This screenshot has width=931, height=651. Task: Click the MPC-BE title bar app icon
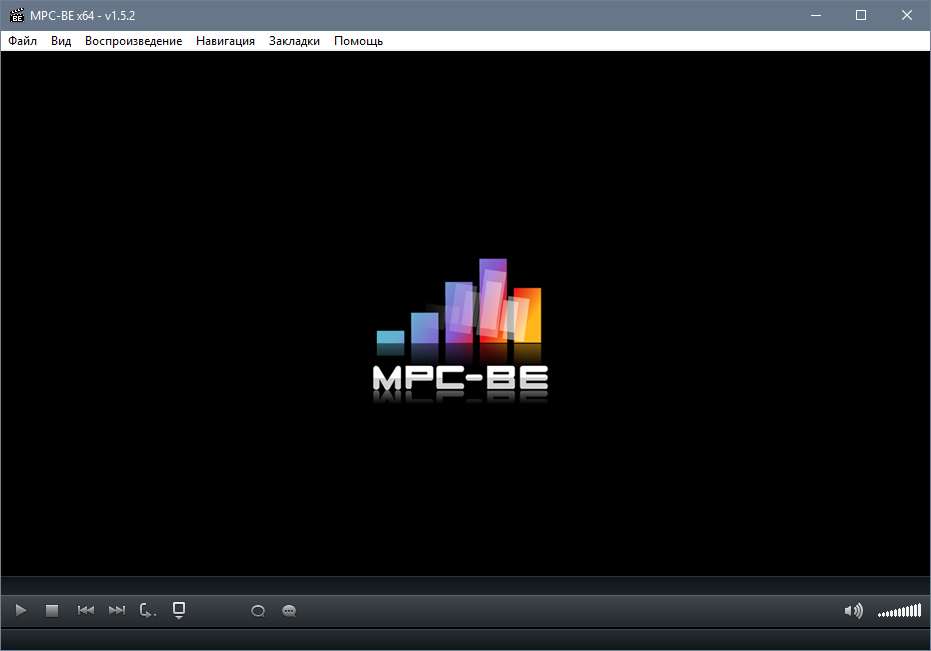click(x=16, y=15)
